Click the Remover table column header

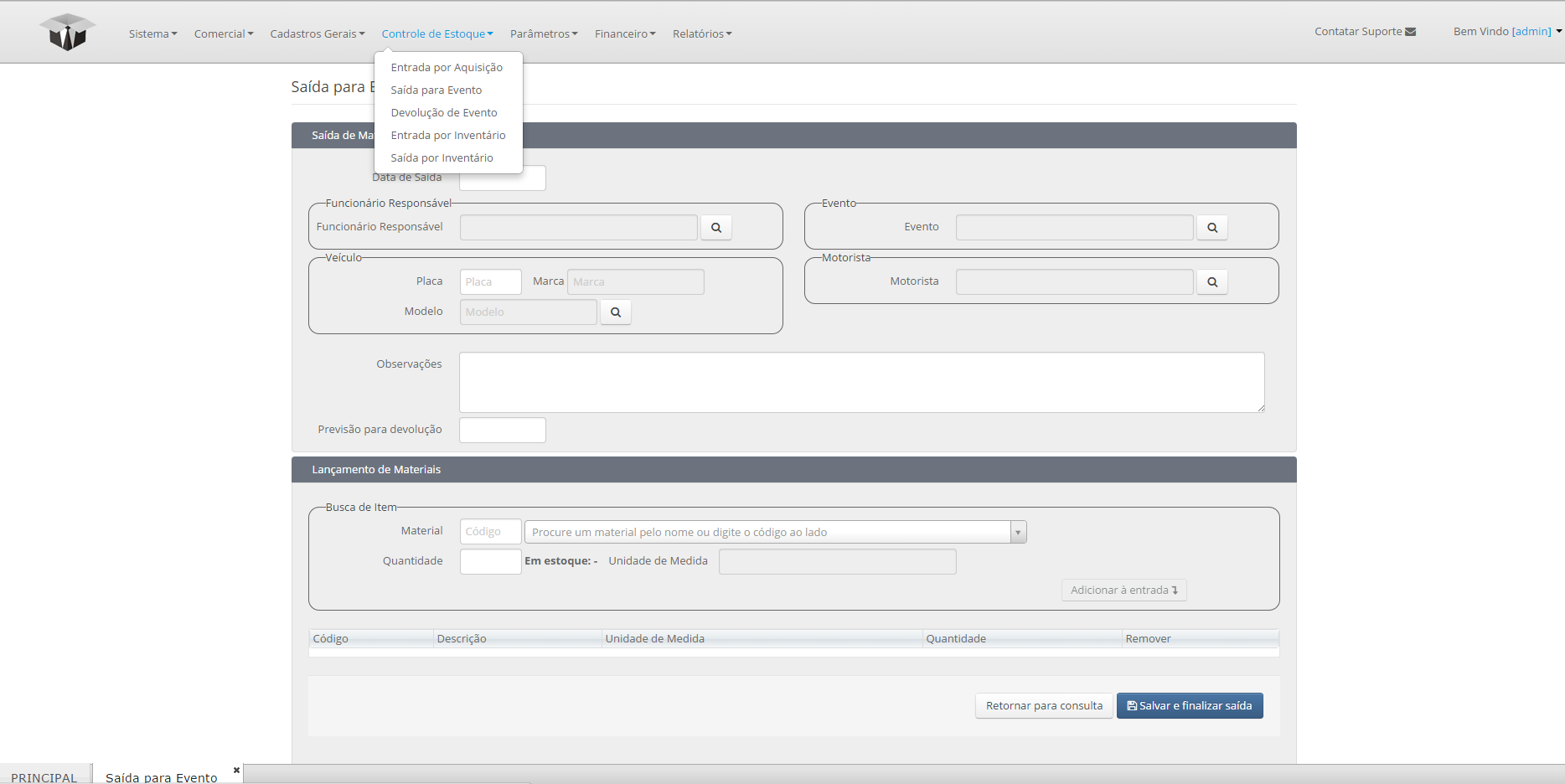1201,639
